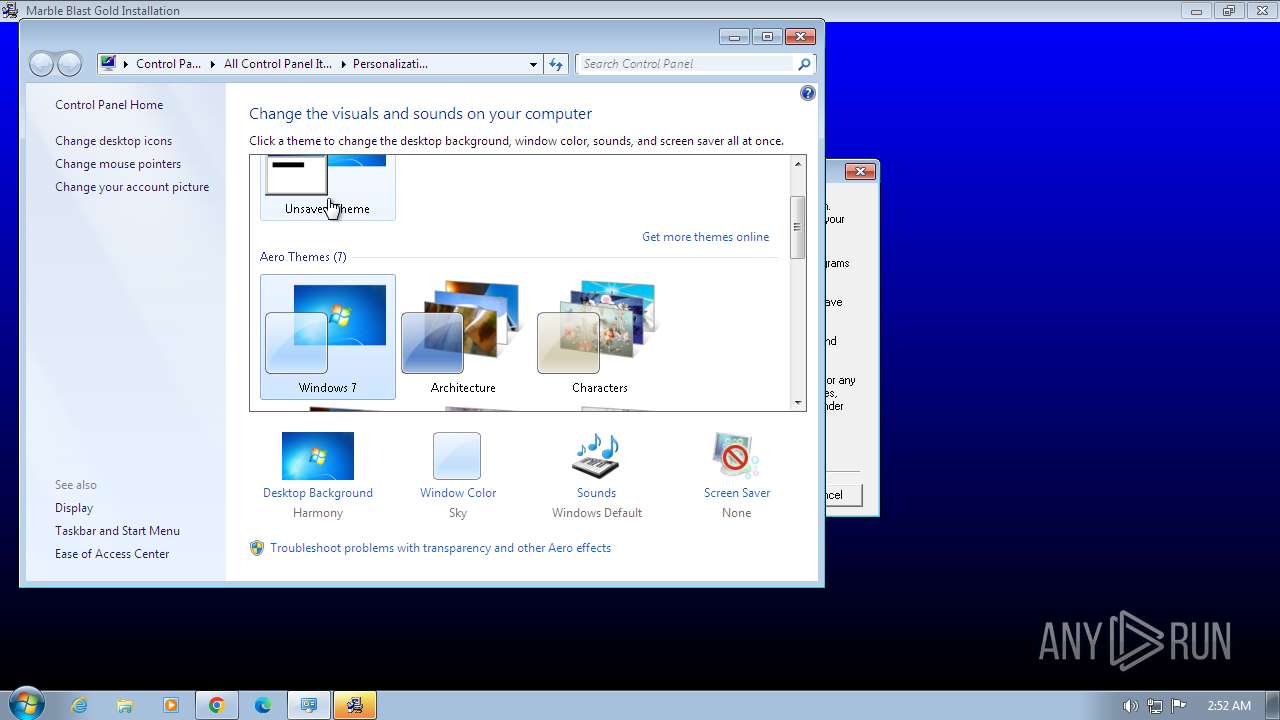
Task: Click the Sounds label link
Action: pos(596,493)
